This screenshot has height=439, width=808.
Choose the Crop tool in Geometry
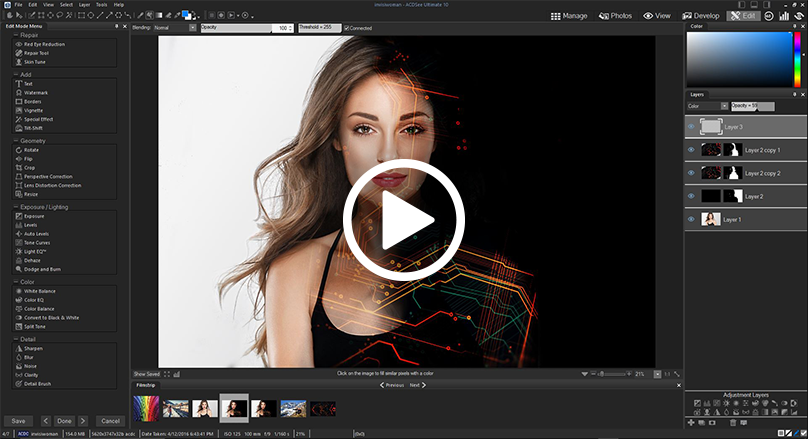click(30, 168)
